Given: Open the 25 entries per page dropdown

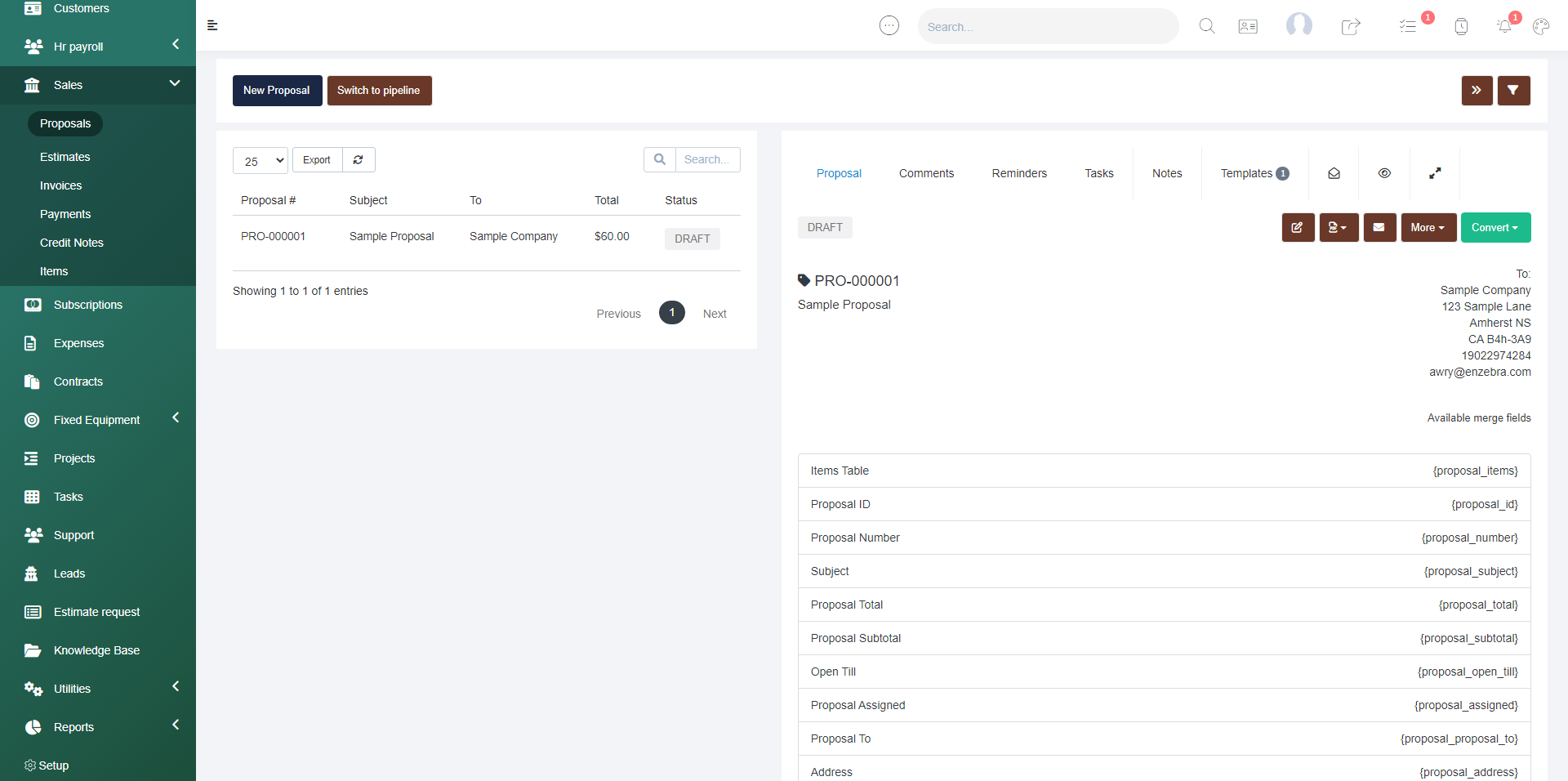Looking at the screenshot, I should 261,161.
